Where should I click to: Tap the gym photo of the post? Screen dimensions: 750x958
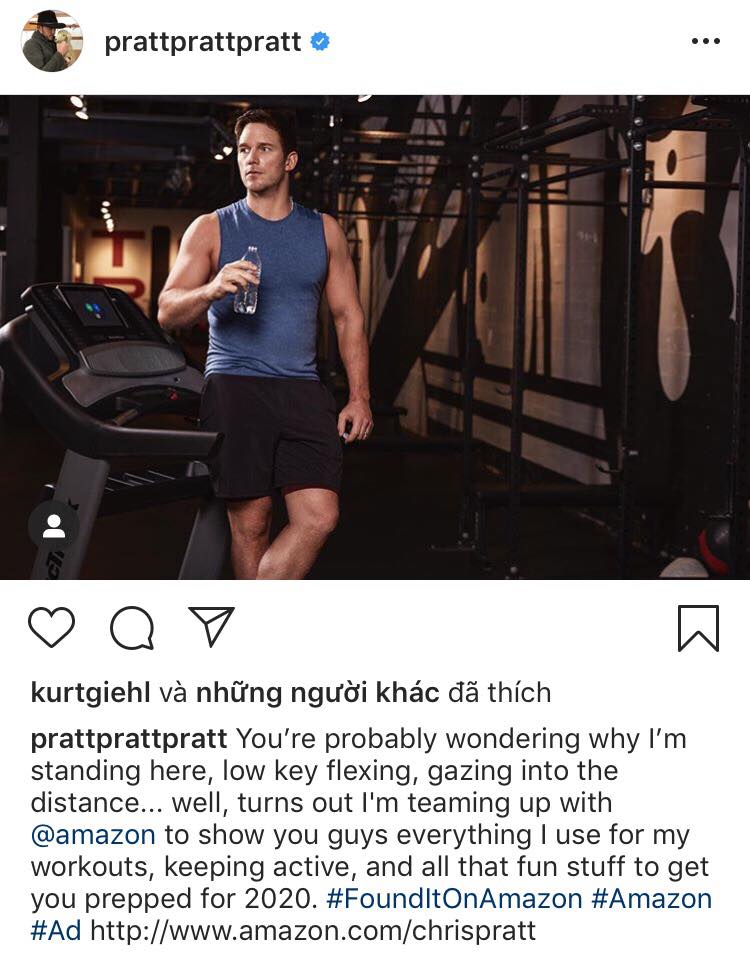pos(375,337)
